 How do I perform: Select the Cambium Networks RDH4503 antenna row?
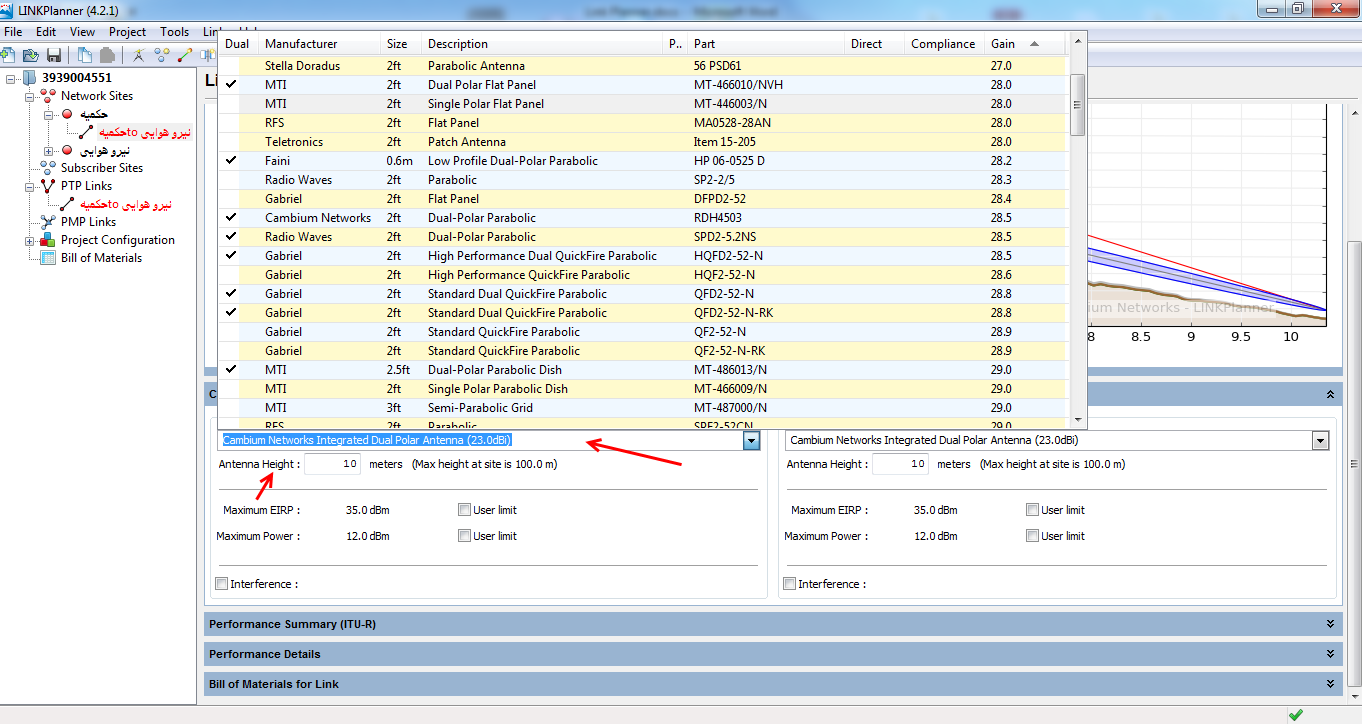(x=644, y=218)
